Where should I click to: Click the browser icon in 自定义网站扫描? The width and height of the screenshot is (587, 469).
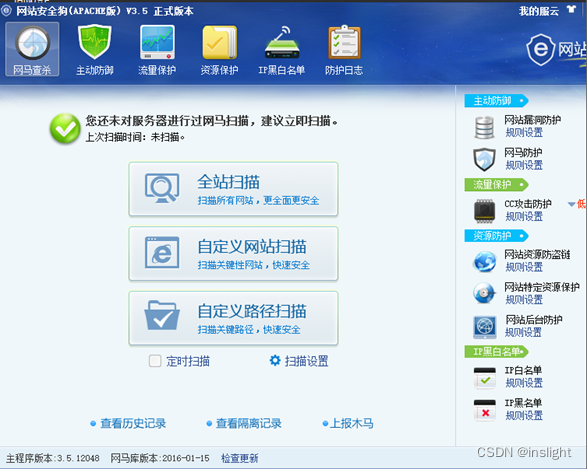pos(162,253)
